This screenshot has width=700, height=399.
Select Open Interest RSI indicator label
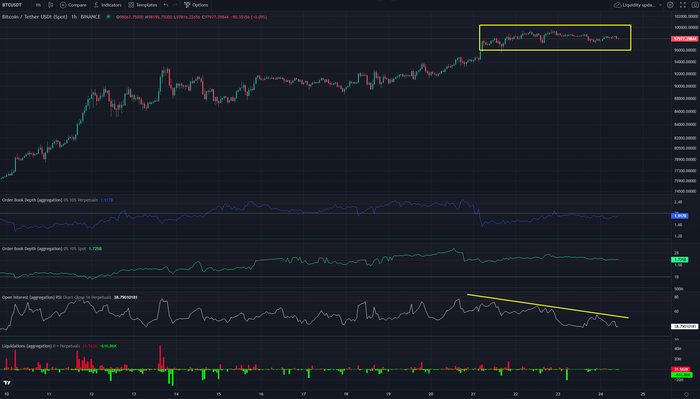pyautogui.click(x=56, y=297)
